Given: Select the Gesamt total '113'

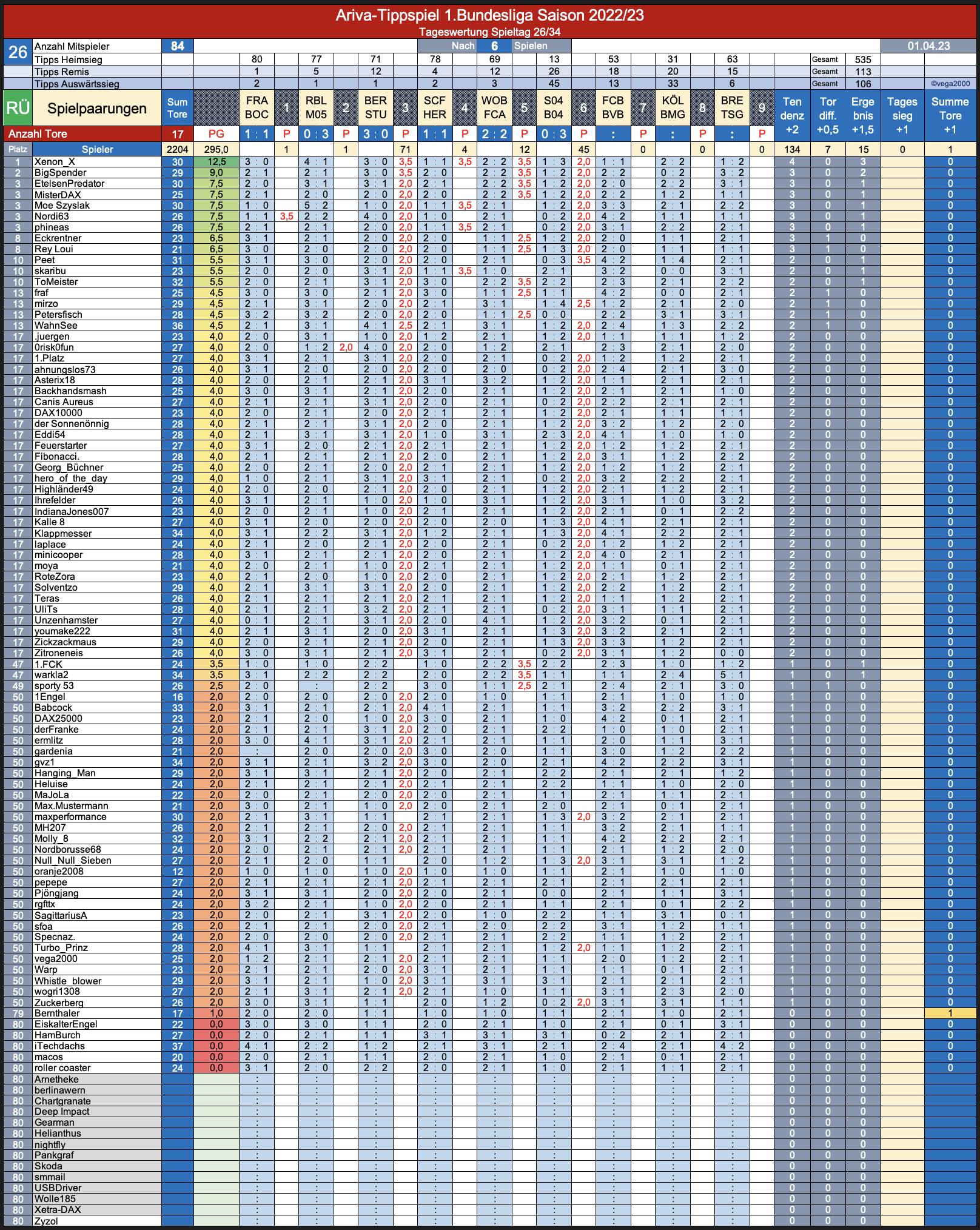Looking at the screenshot, I should (863, 72).
